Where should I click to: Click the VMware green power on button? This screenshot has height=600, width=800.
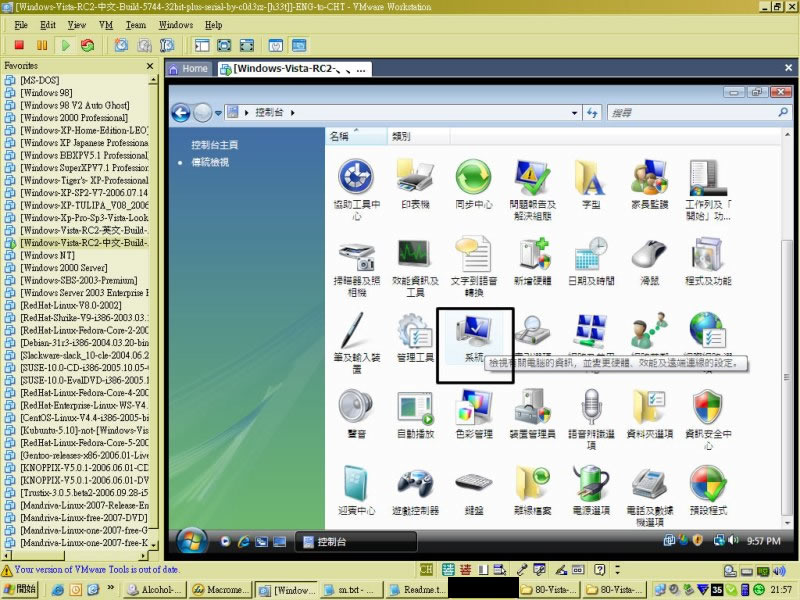(x=65, y=45)
